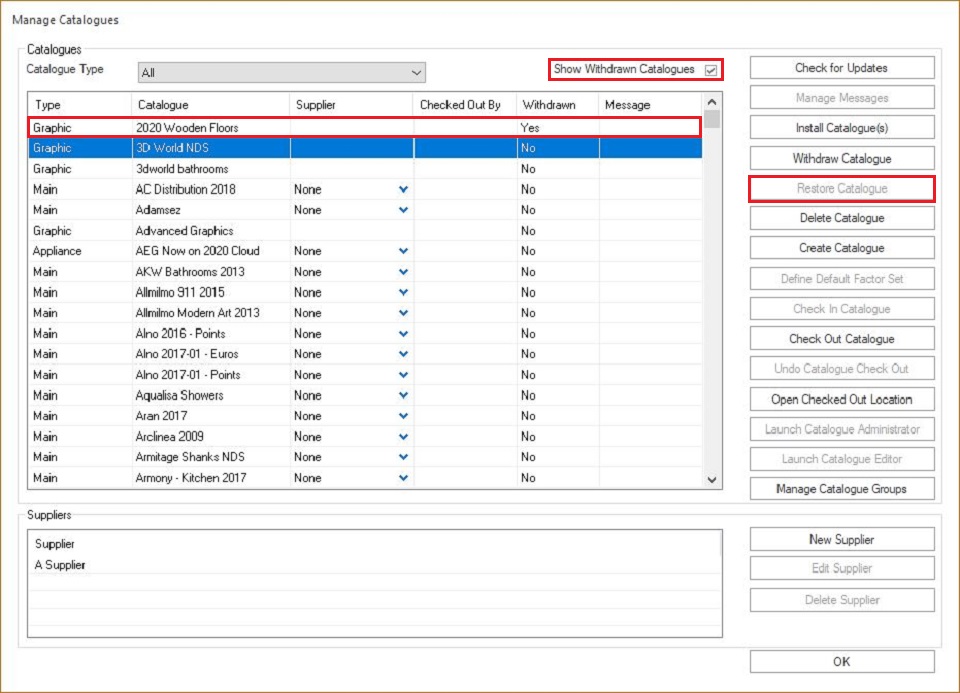Screen dimensions: 960x693
Task: Open supplier dropdown for Alno 2016 - Points
Action: point(403,334)
